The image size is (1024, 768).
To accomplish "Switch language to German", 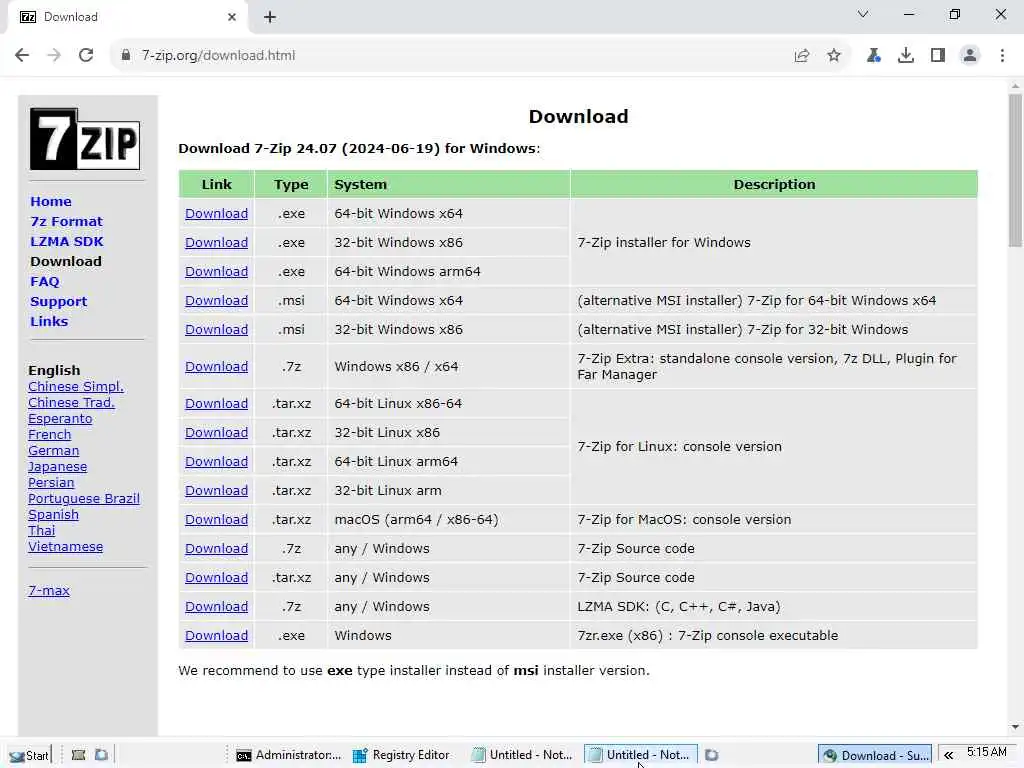I will (x=54, y=451).
